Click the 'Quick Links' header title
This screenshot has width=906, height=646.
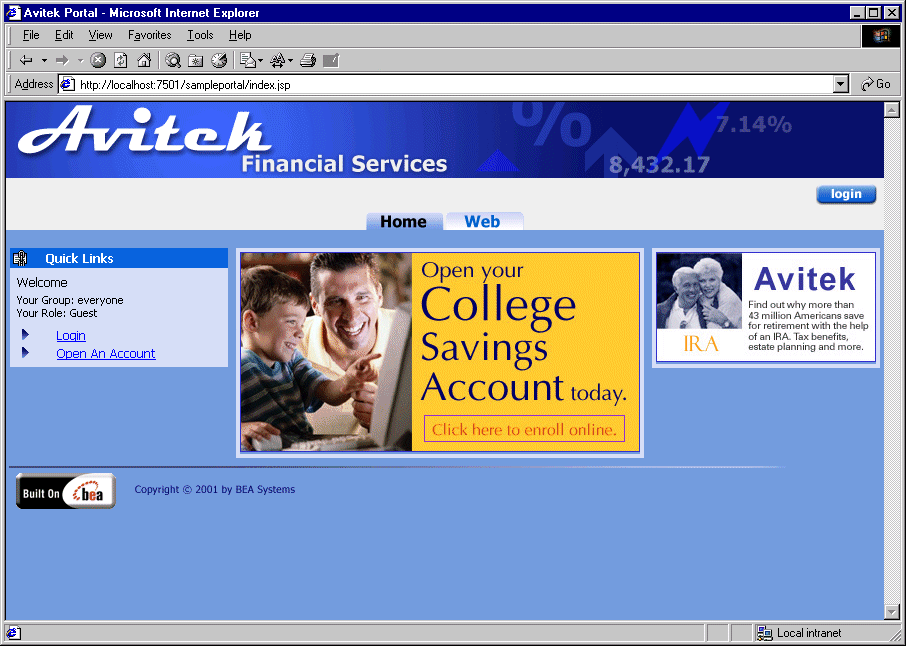tap(79, 258)
